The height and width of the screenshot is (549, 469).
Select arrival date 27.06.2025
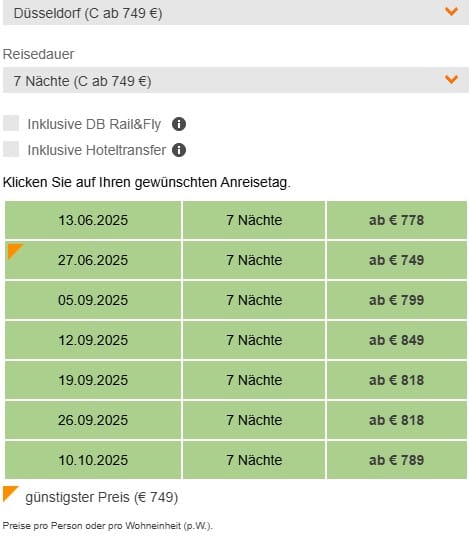click(x=93, y=260)
